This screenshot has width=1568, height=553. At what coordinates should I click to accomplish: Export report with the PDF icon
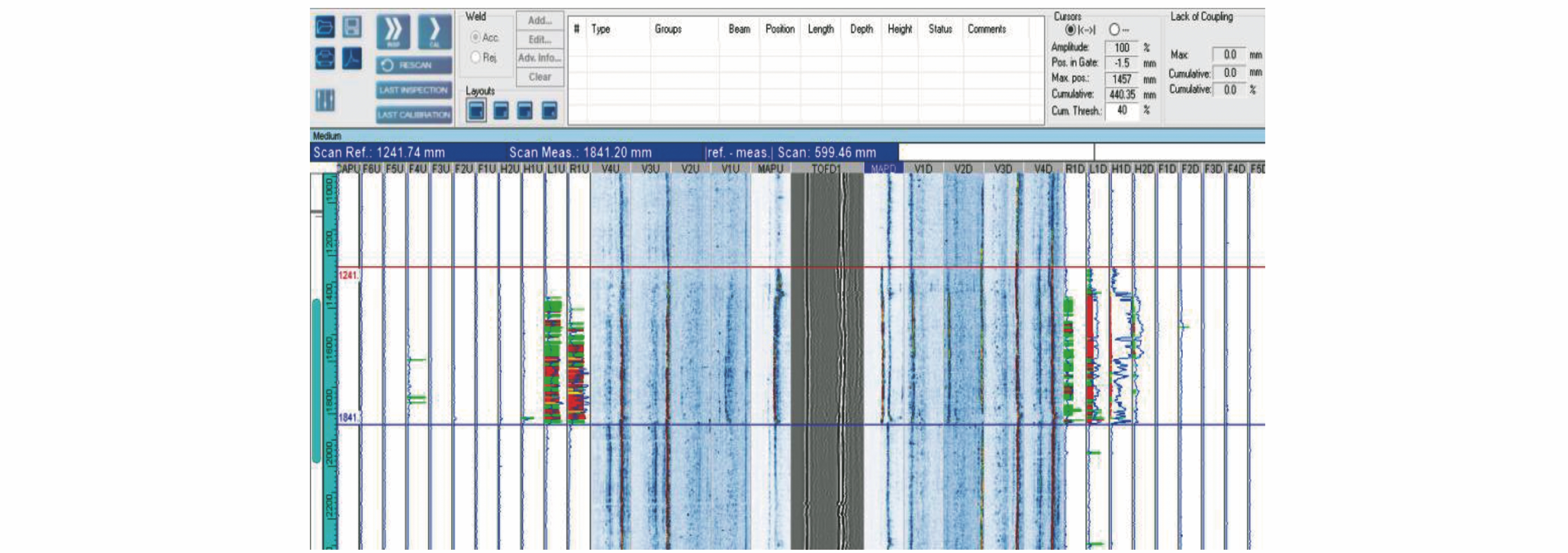click(352, 59)
